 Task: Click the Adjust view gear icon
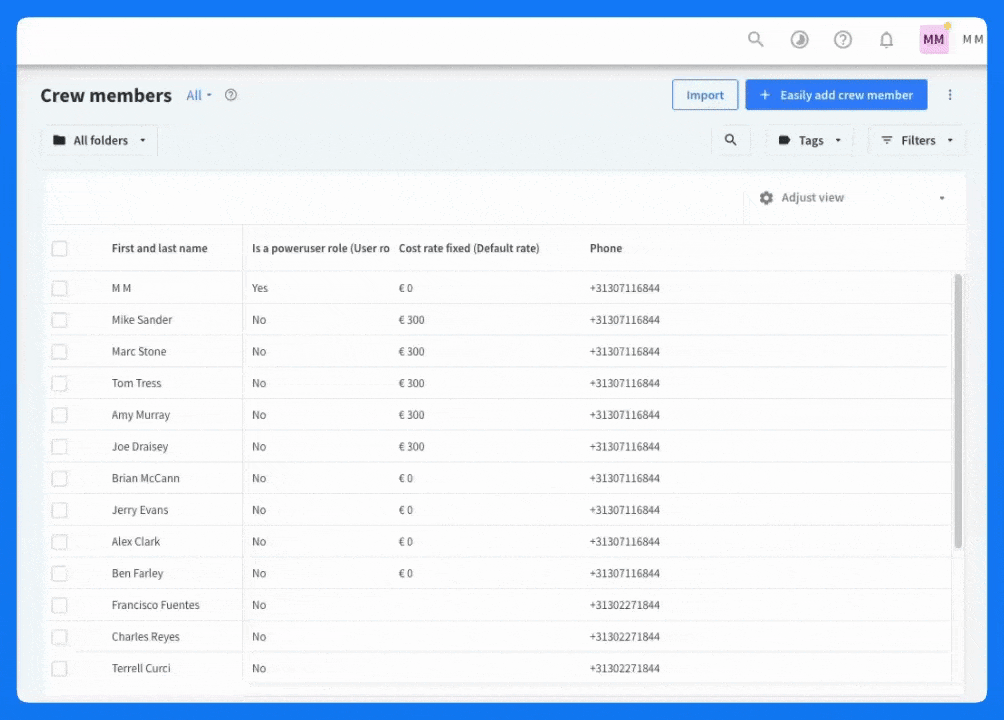[x=766, y=198]
